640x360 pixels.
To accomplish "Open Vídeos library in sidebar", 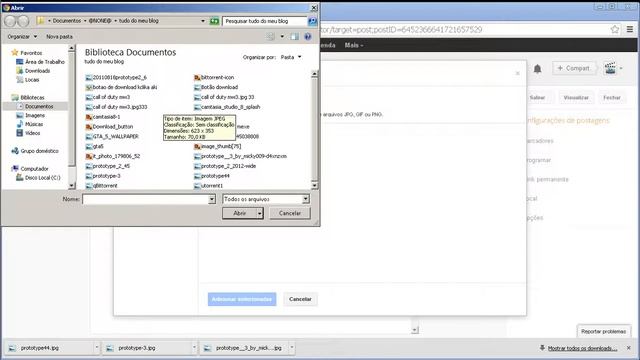I will (28, 133).
